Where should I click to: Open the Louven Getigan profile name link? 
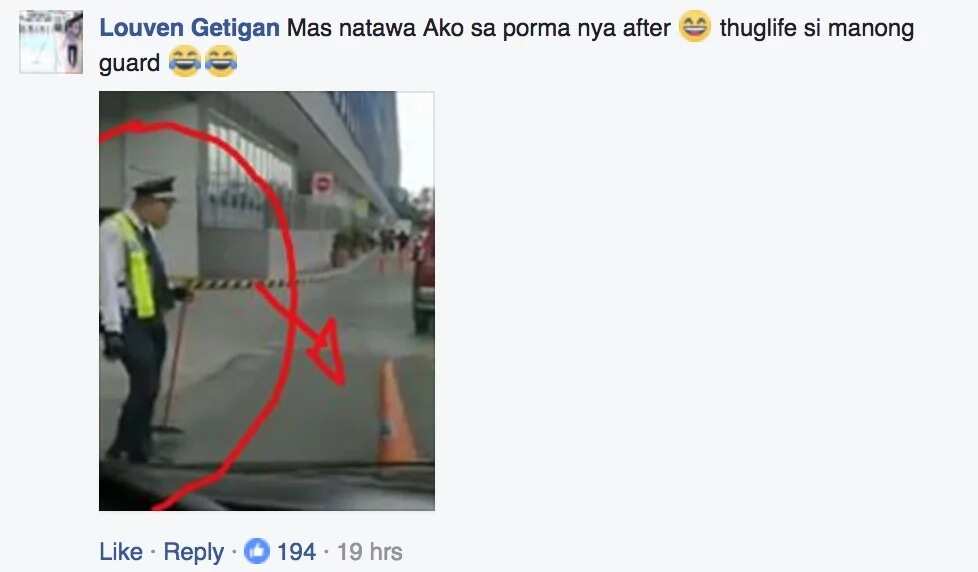(190, 28)
